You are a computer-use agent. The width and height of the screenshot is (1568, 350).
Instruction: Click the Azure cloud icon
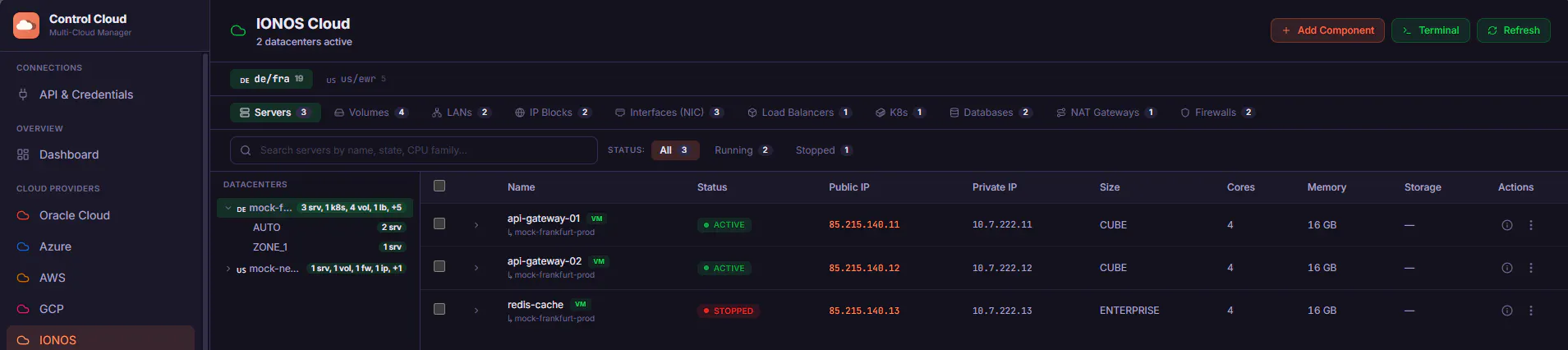pos(23,246)
